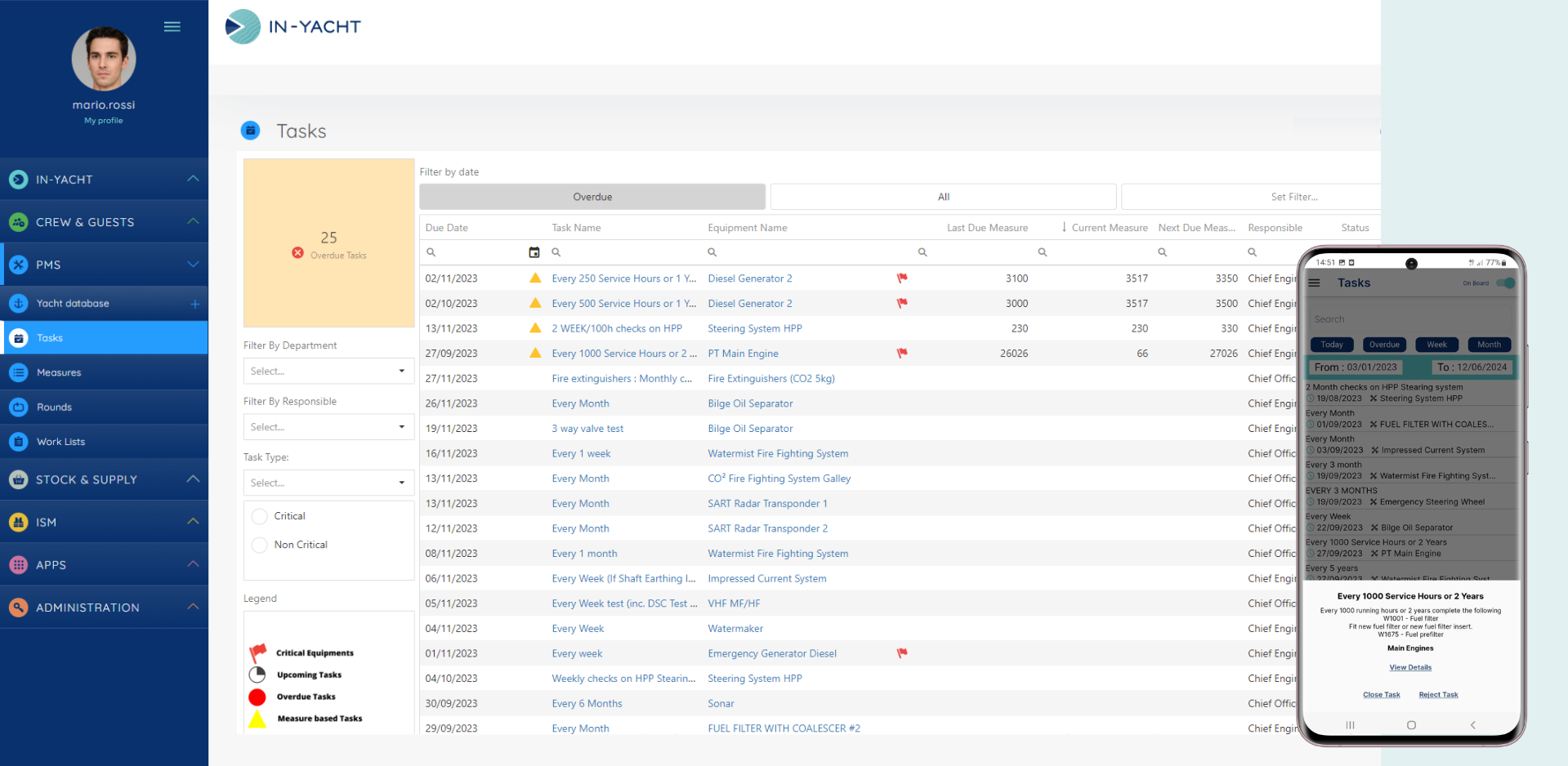
Task: Switch to the All filter tab
Action: (x=943, y=197)
